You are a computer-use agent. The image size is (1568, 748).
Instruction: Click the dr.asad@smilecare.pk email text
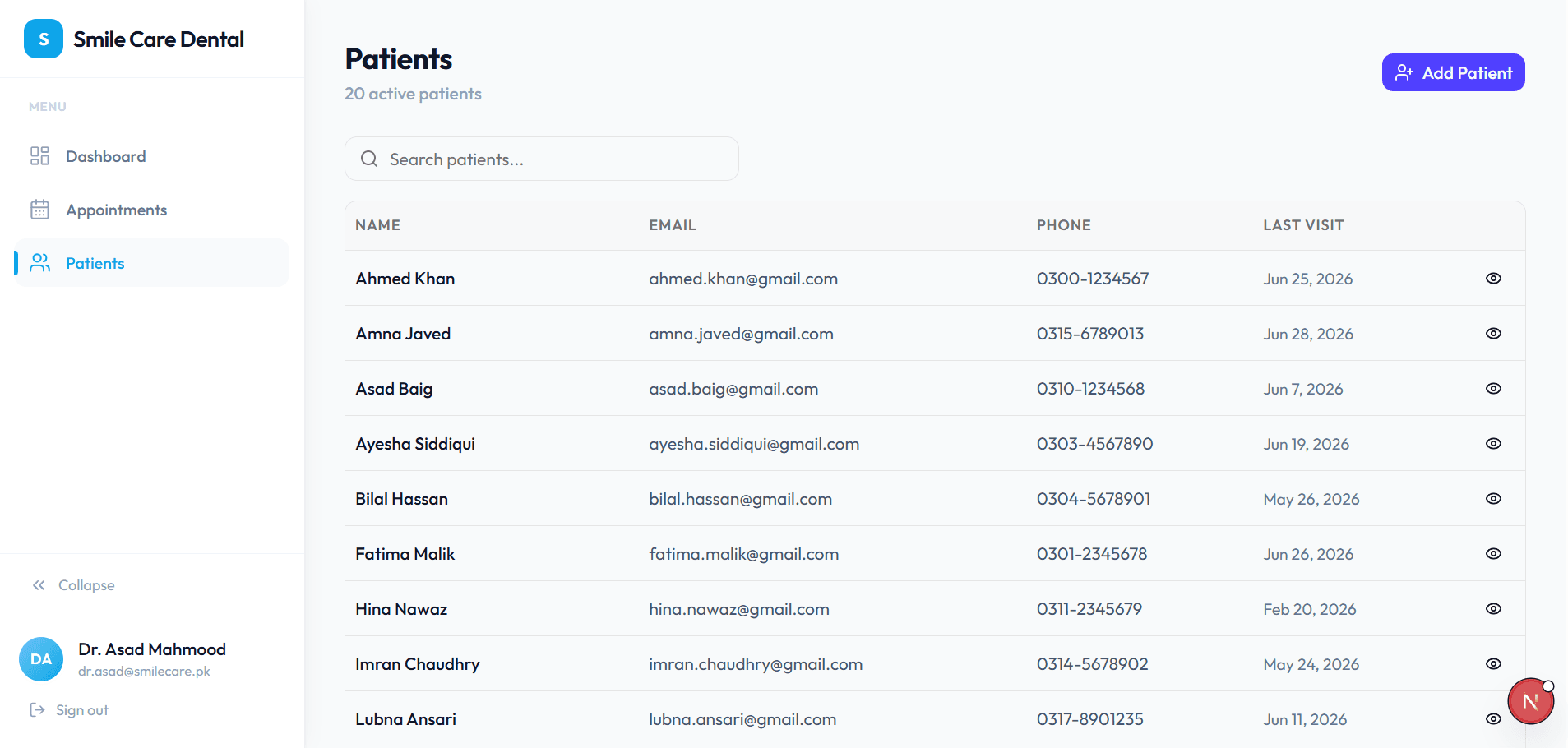coord(144,672)
